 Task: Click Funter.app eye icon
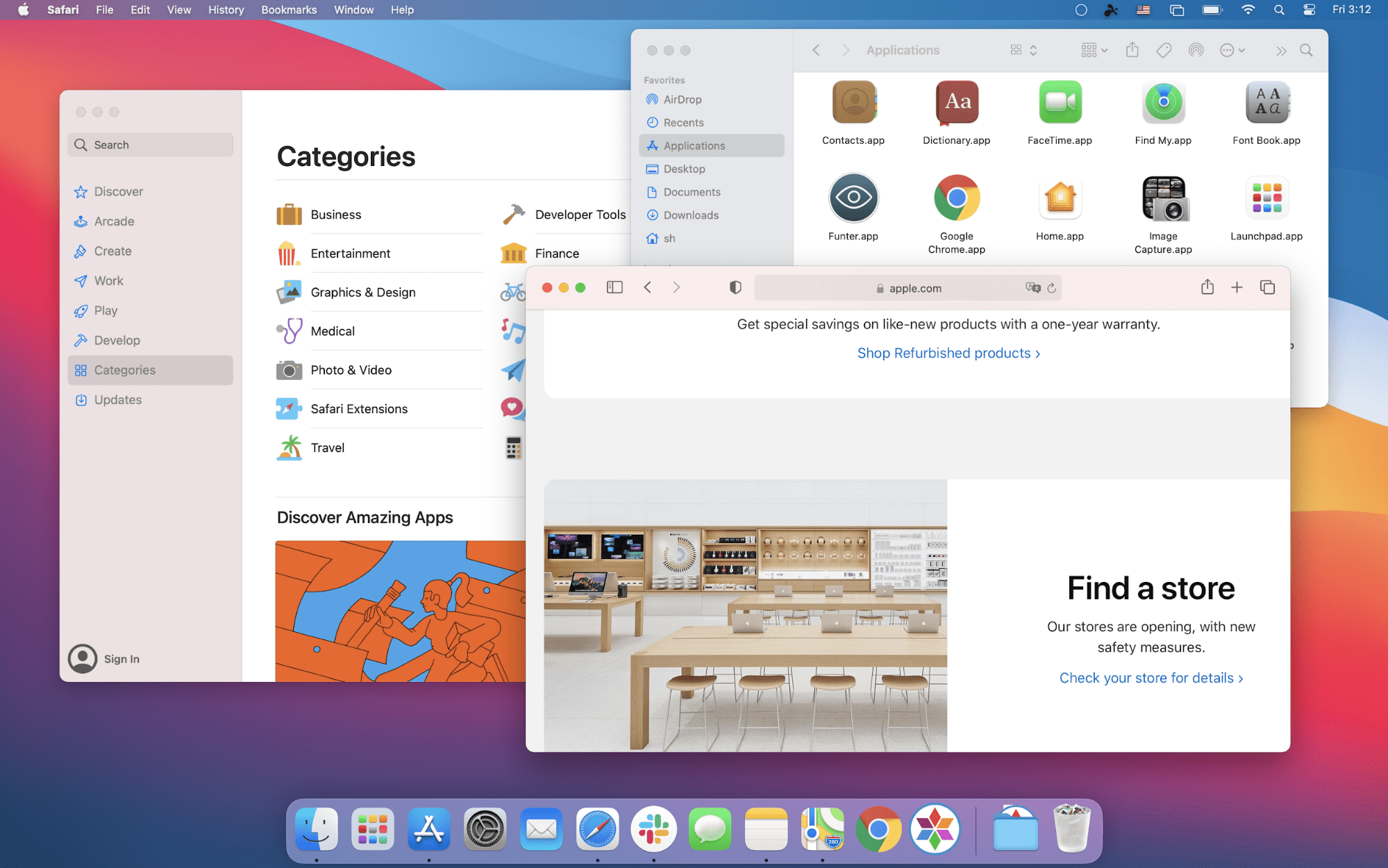pos(853,198)
